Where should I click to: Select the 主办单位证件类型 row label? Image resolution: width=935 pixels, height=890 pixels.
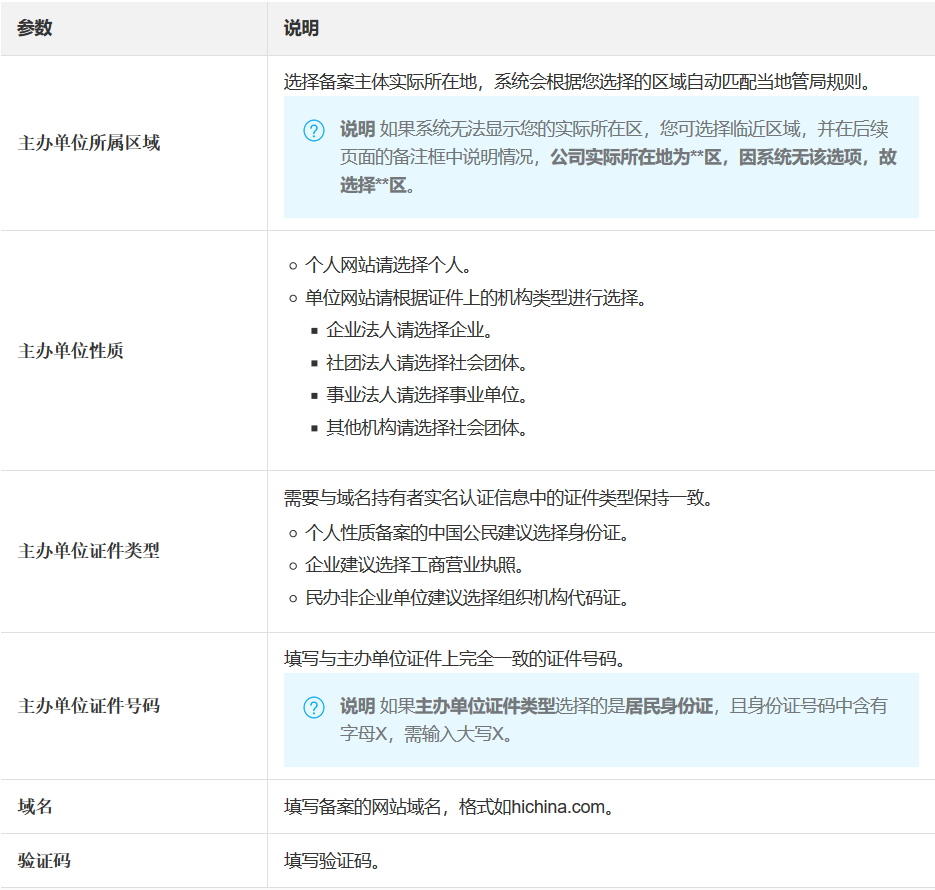point(89,551)
